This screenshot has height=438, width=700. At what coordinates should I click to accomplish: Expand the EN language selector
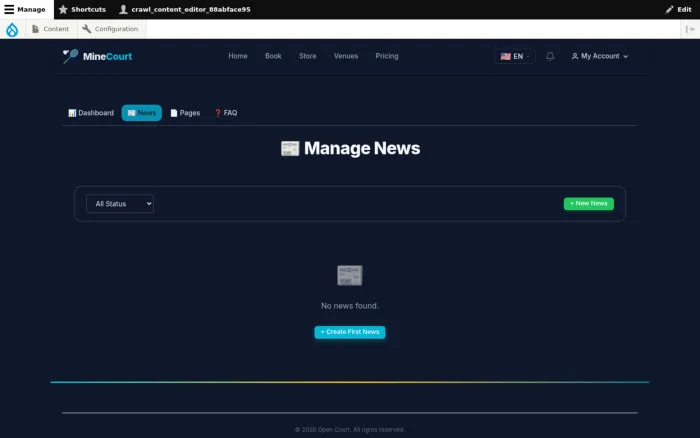coord(514,56)
